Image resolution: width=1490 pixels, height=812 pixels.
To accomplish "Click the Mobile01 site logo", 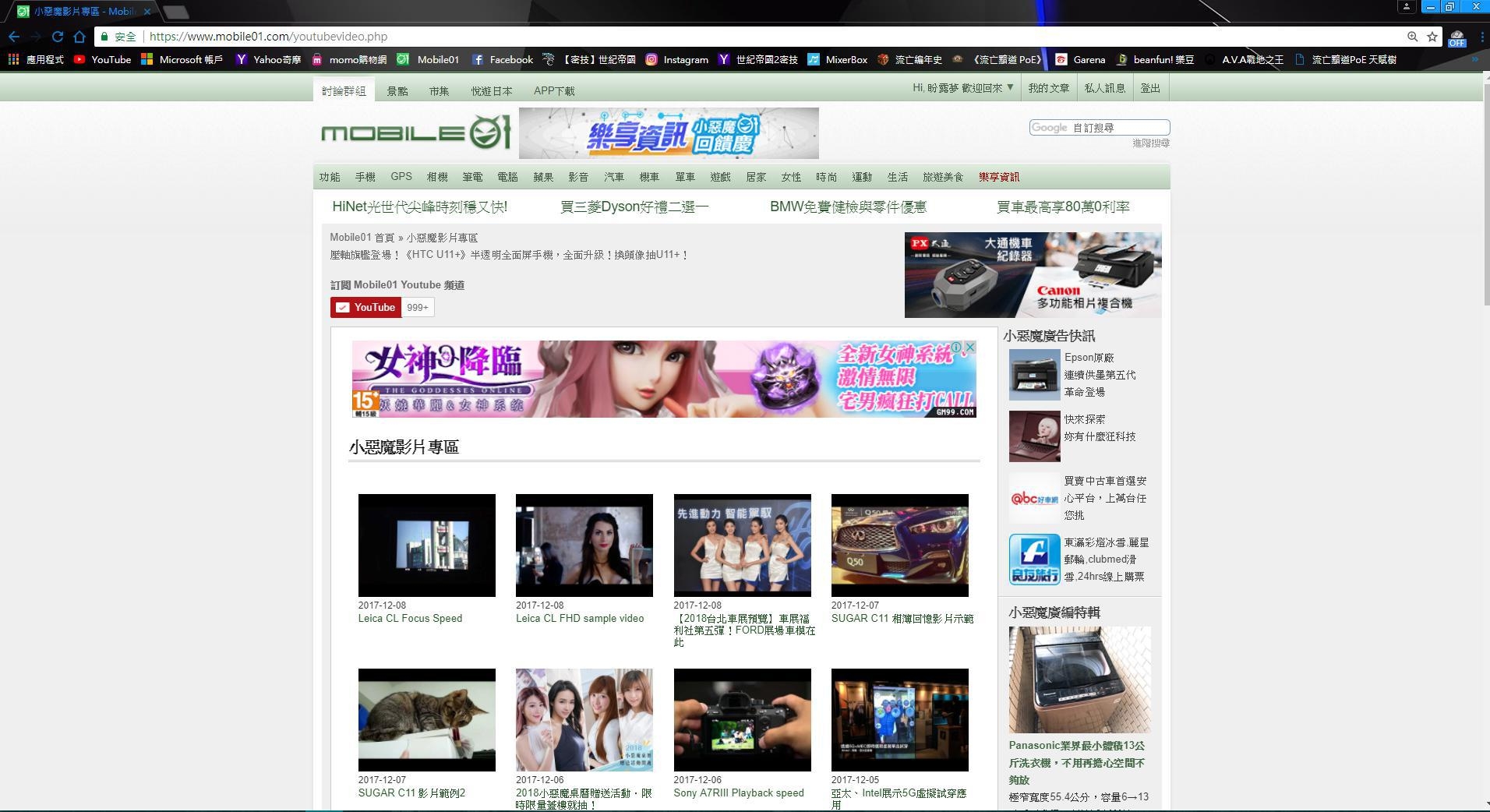I will click(x=416, y=133).
